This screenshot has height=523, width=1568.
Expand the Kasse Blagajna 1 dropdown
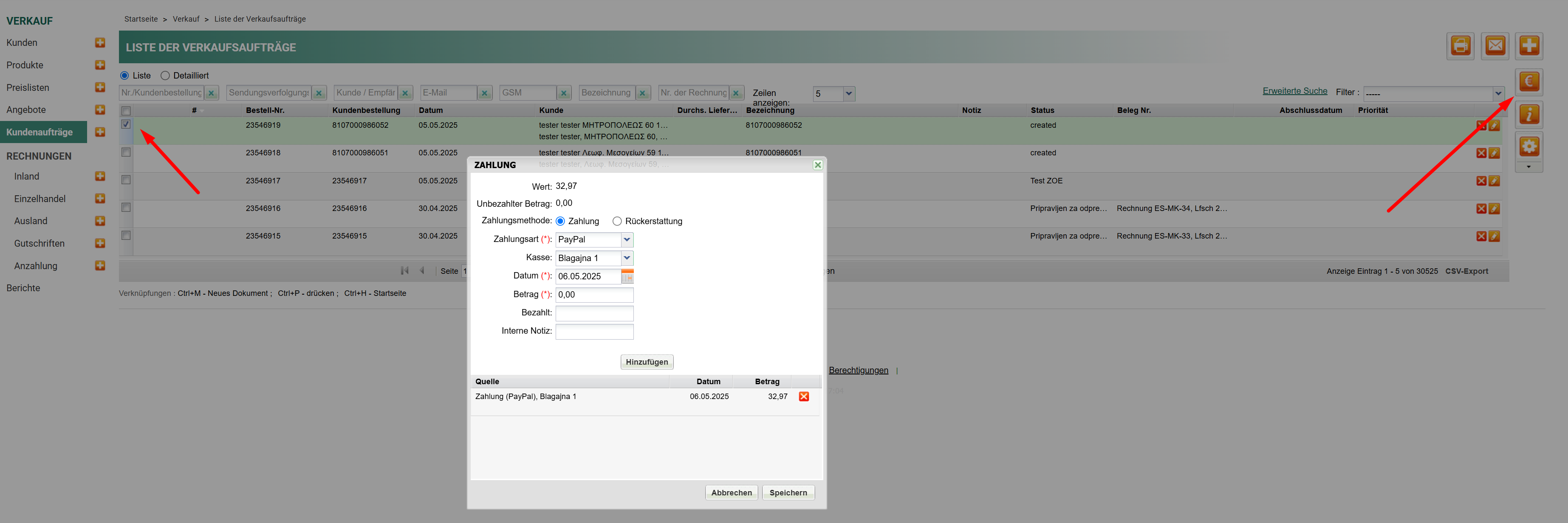(627, 258)
